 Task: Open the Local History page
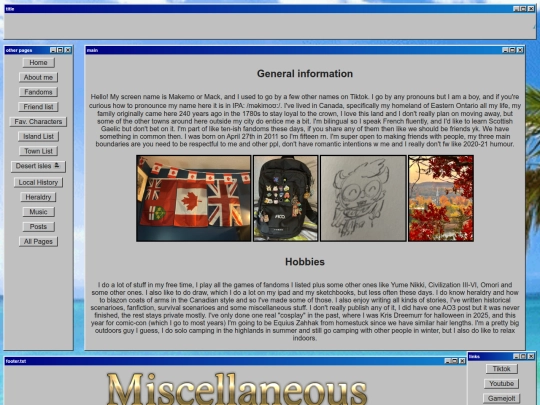[38, 183]
